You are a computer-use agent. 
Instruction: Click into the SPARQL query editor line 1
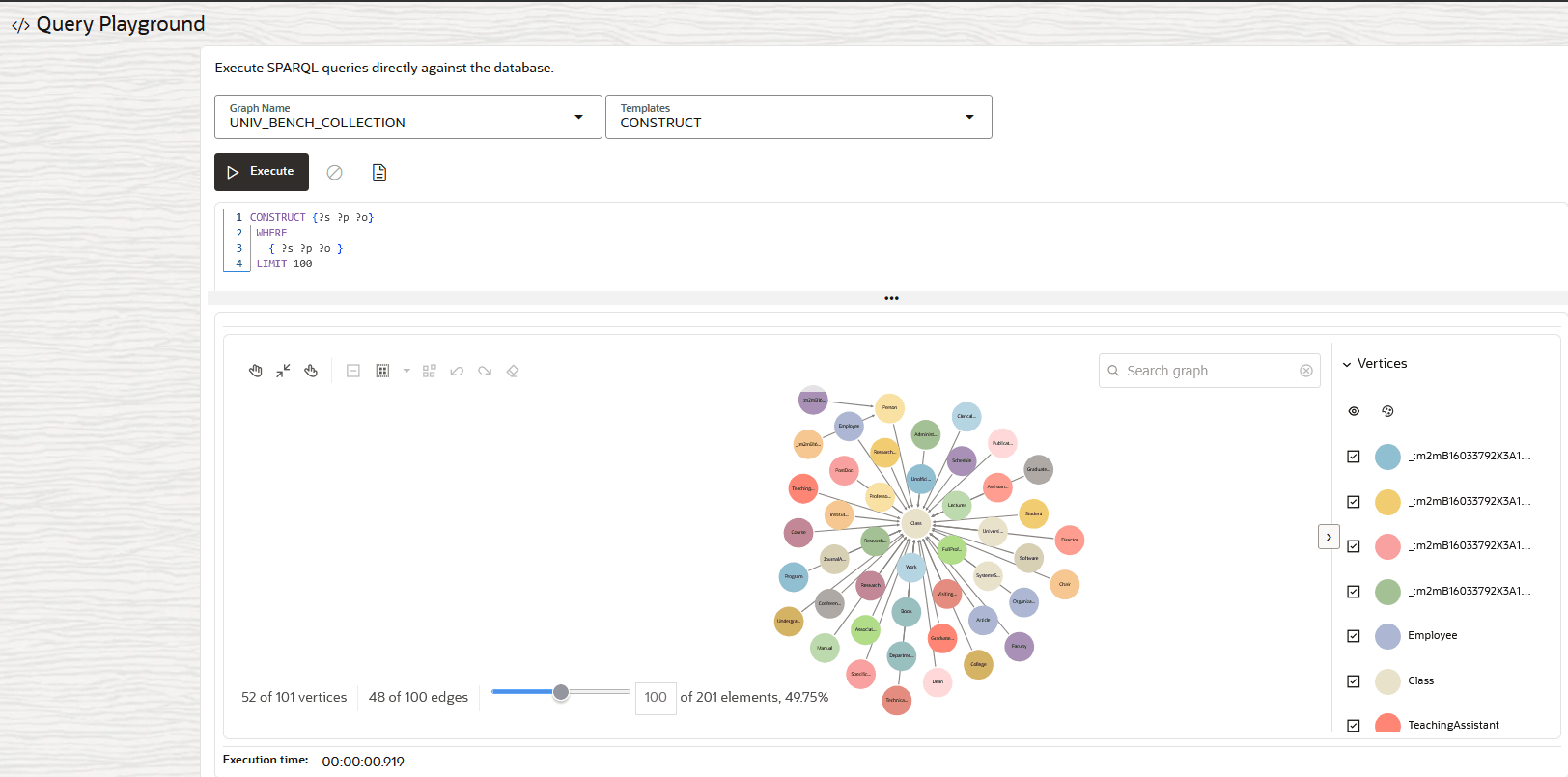coord(312,218)
